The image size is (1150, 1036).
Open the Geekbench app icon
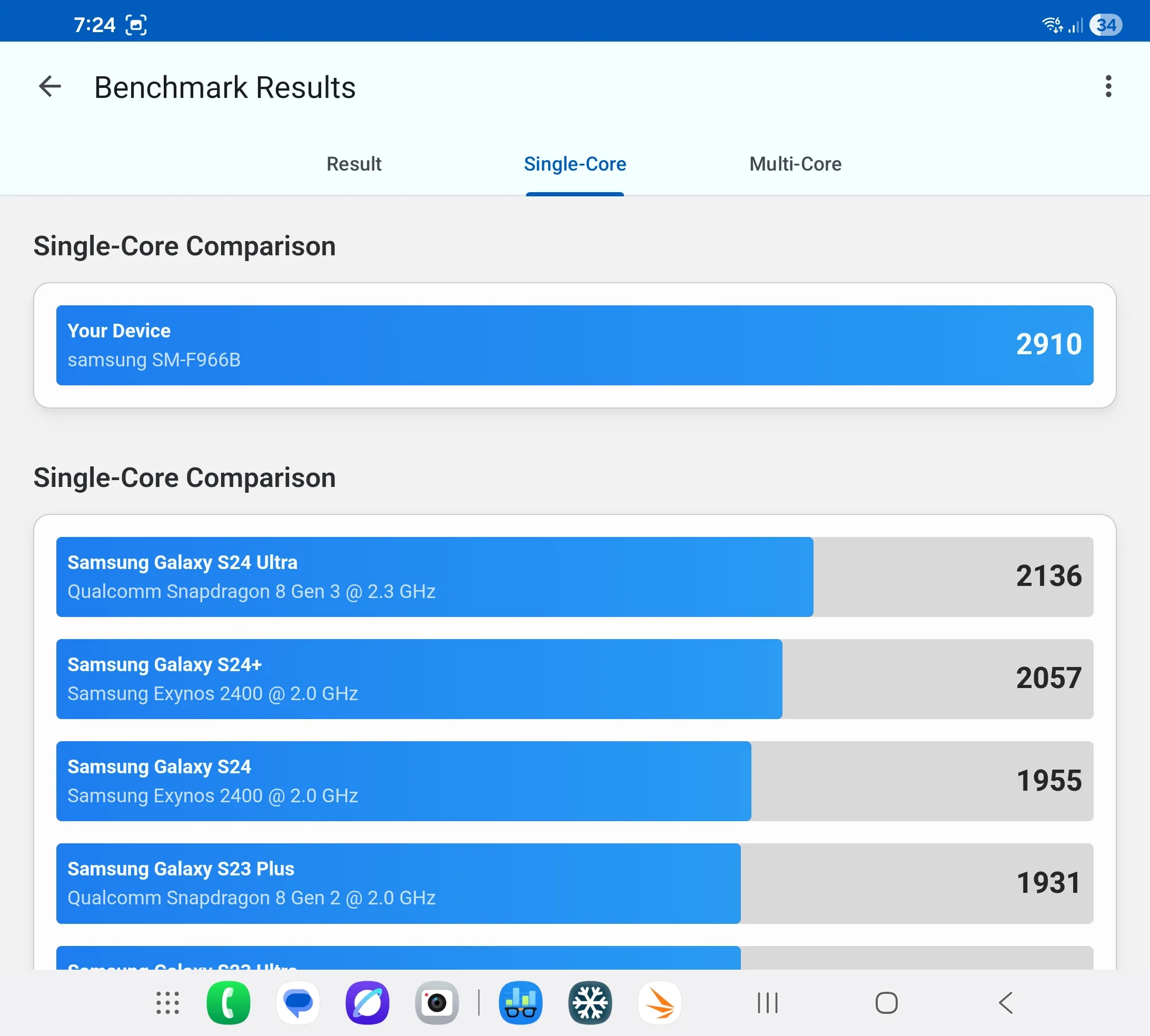[x=520, y=1002]
